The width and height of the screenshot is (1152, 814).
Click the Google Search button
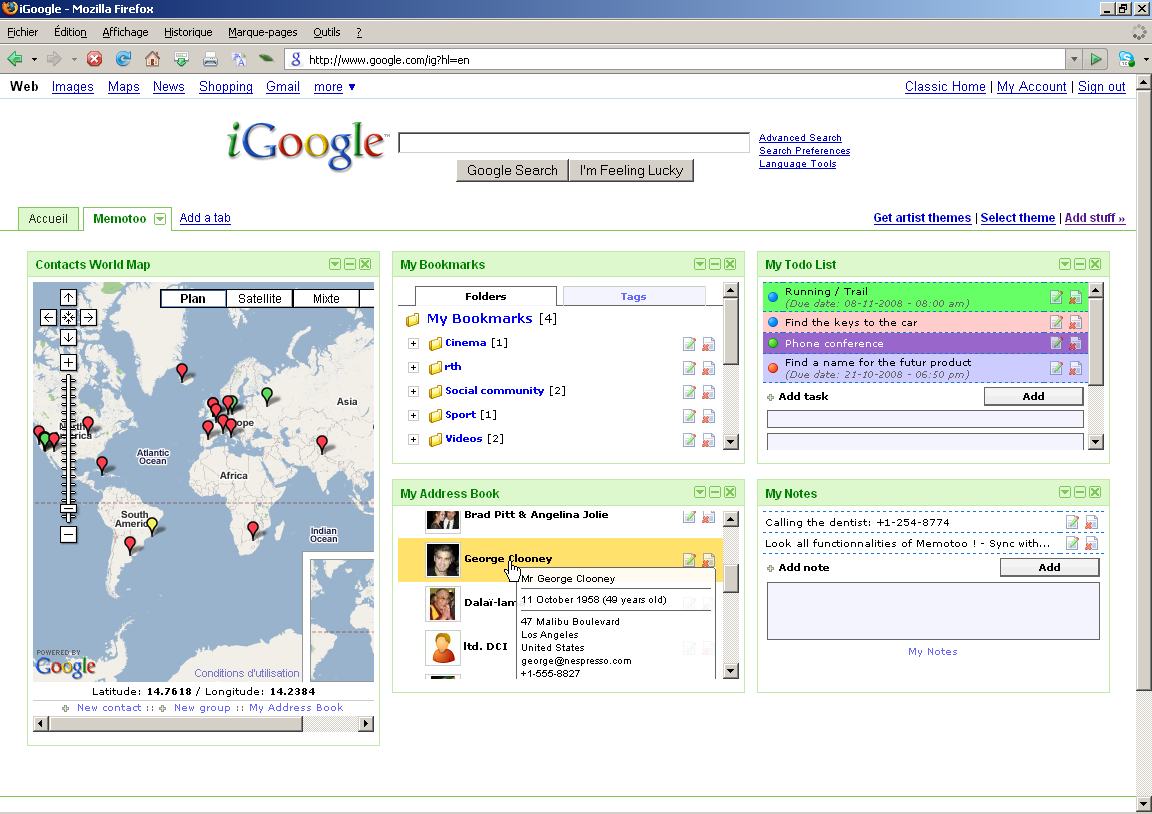512,170
